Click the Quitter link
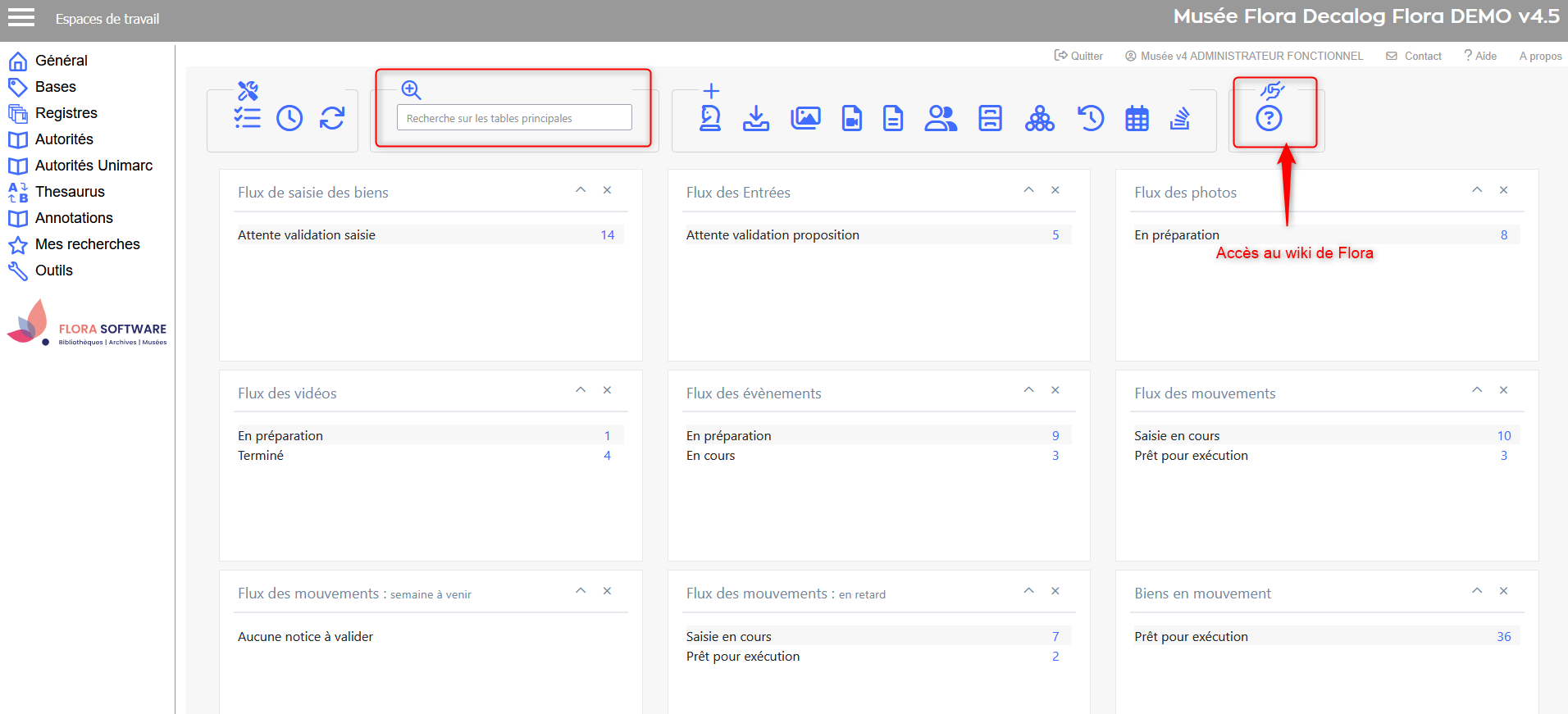 tap(1079, 56)
